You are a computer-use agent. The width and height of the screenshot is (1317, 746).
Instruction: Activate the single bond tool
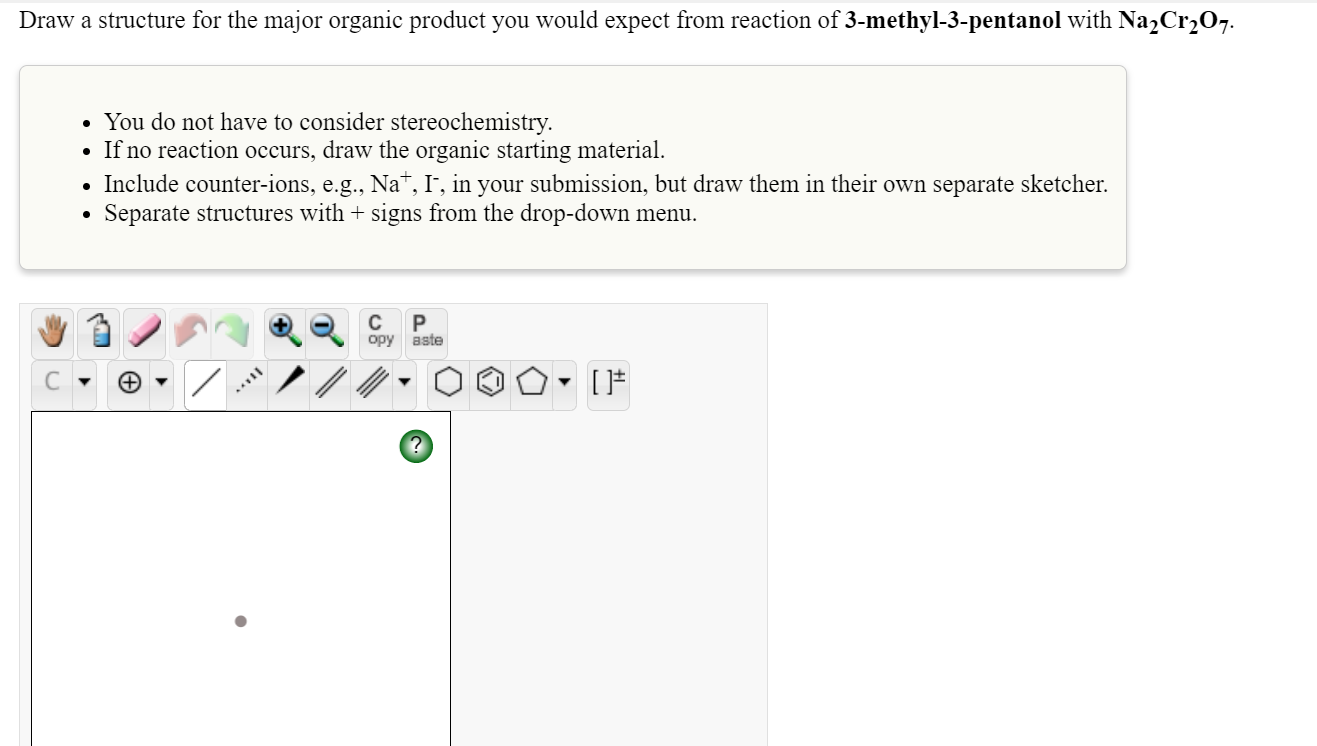click(x=203, y=383)
